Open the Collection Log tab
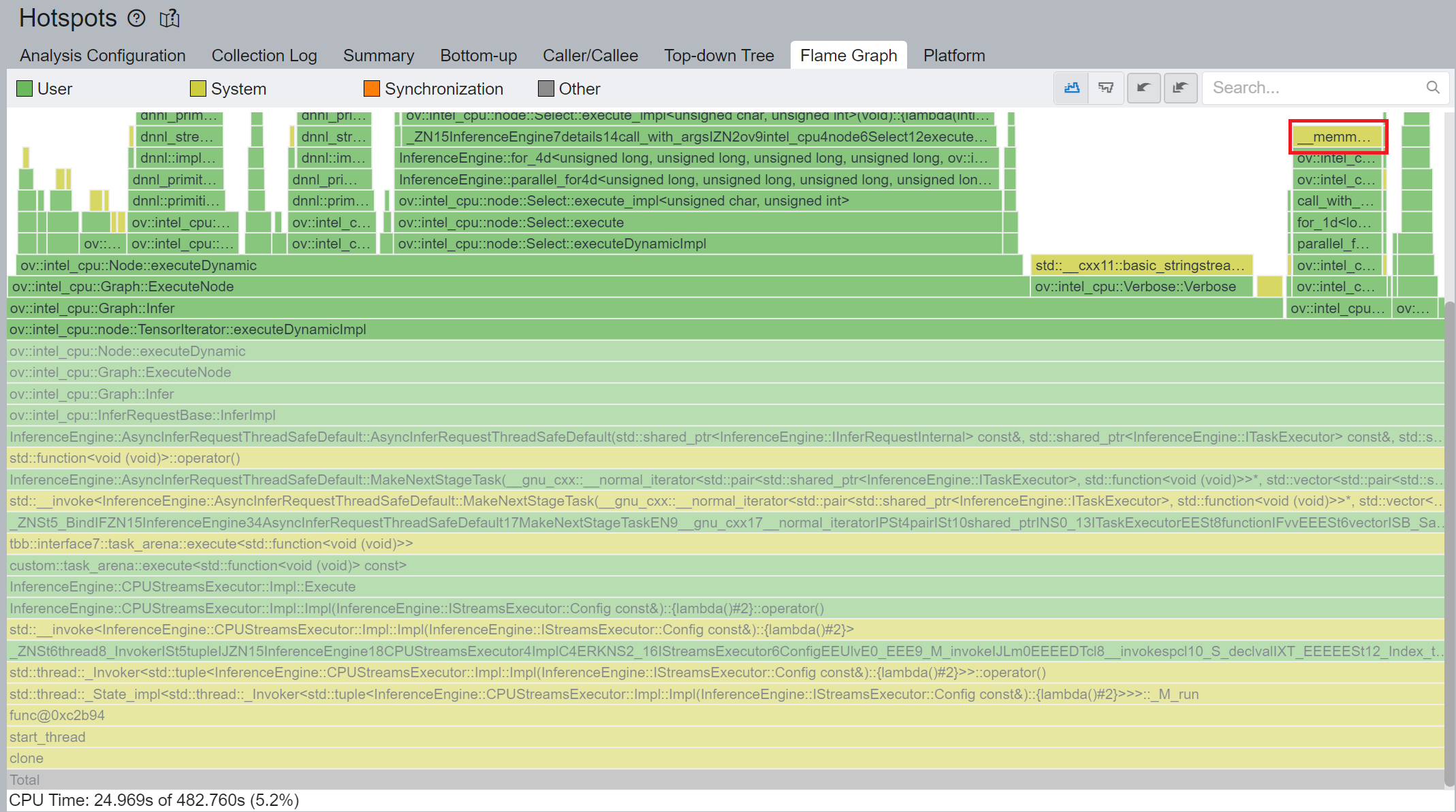Image resolution: width=1456 pixels, height=812 pixels. [x=264, y=55]
